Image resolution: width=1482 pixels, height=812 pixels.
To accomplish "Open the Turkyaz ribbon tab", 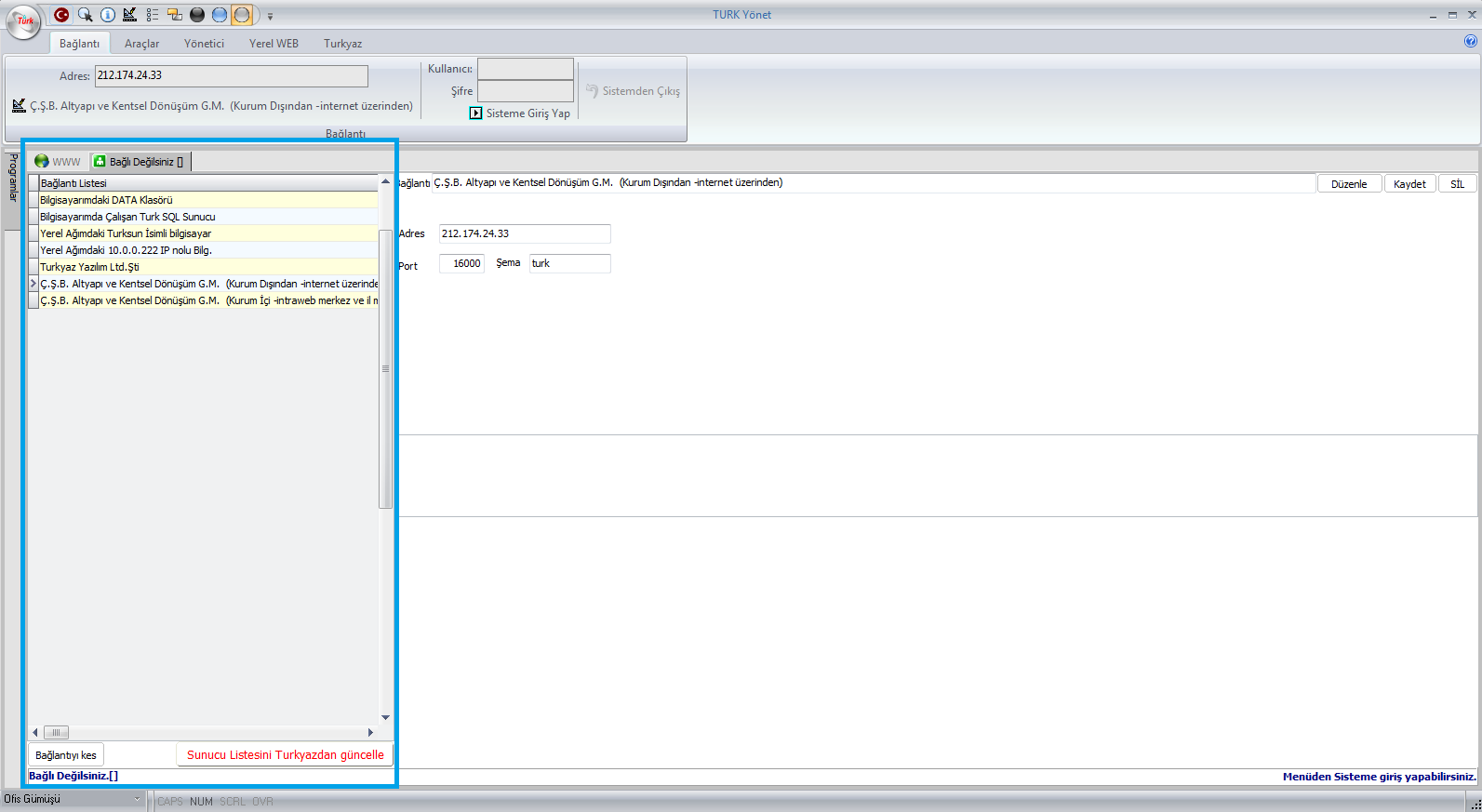I will pyautogui.click(x=342, y=43).
